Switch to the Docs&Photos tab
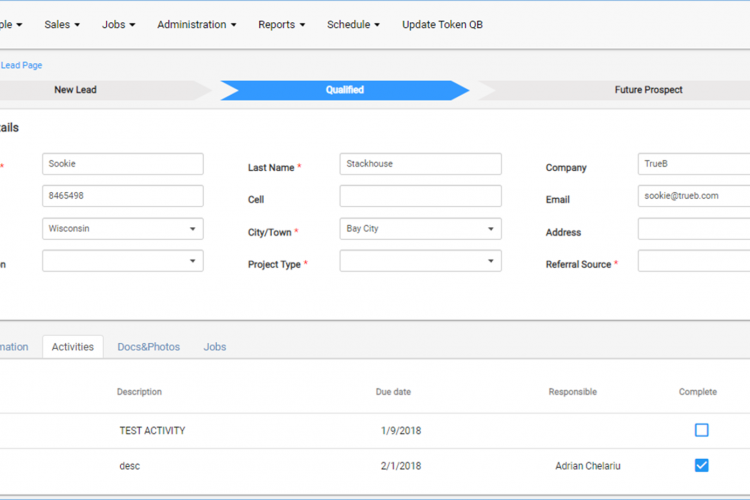Viewport: 750px width, 500px height. (x=148, y=347)
